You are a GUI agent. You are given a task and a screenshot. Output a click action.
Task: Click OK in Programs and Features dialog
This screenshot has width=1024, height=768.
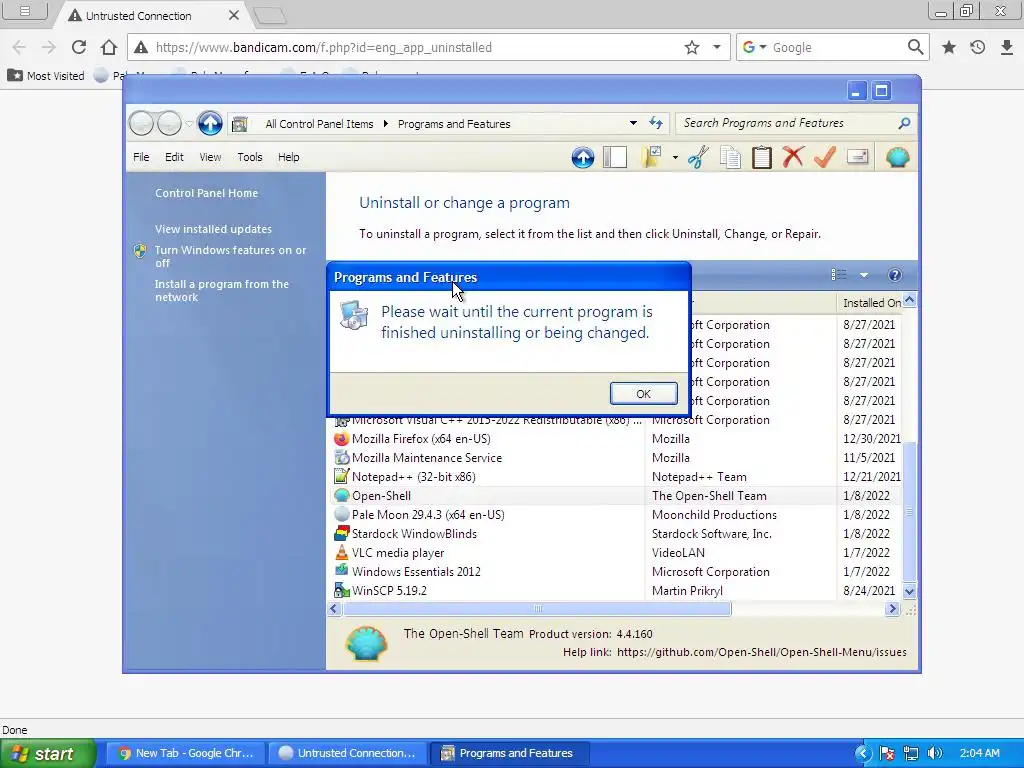point(643,394)
